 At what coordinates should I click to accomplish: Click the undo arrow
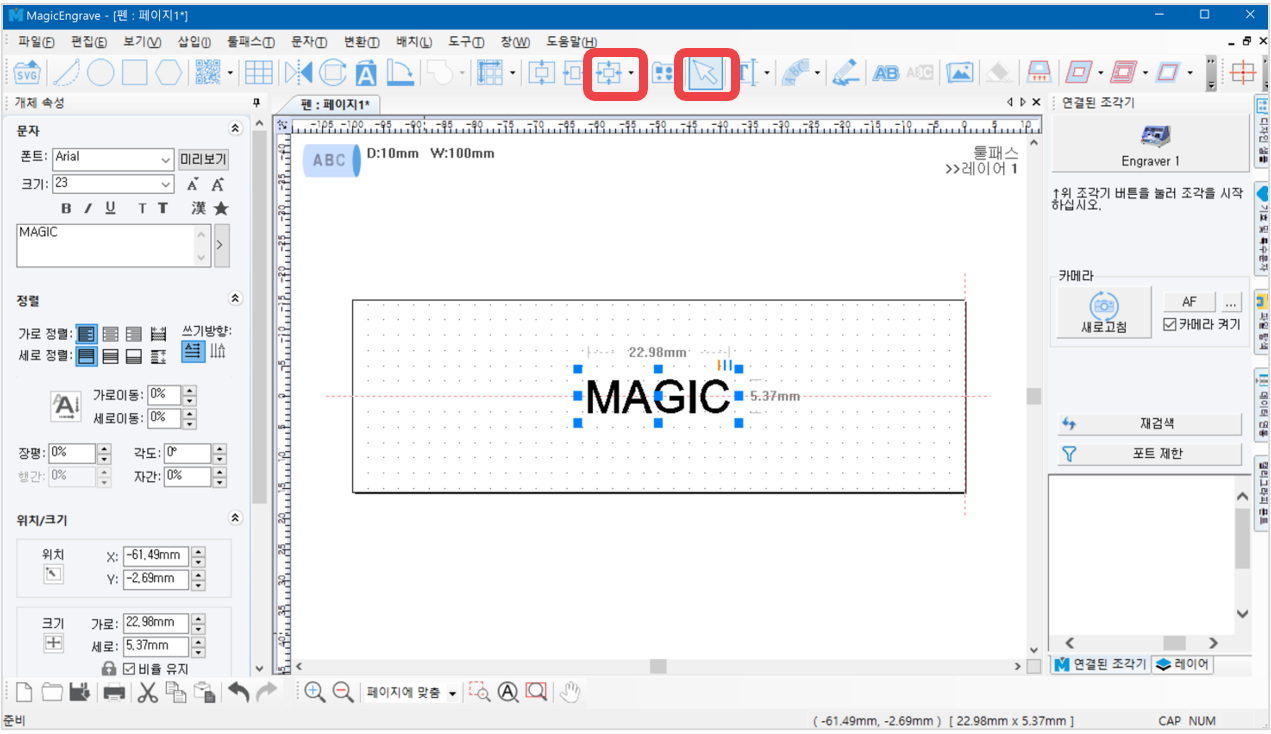click(x=238, y=692)
